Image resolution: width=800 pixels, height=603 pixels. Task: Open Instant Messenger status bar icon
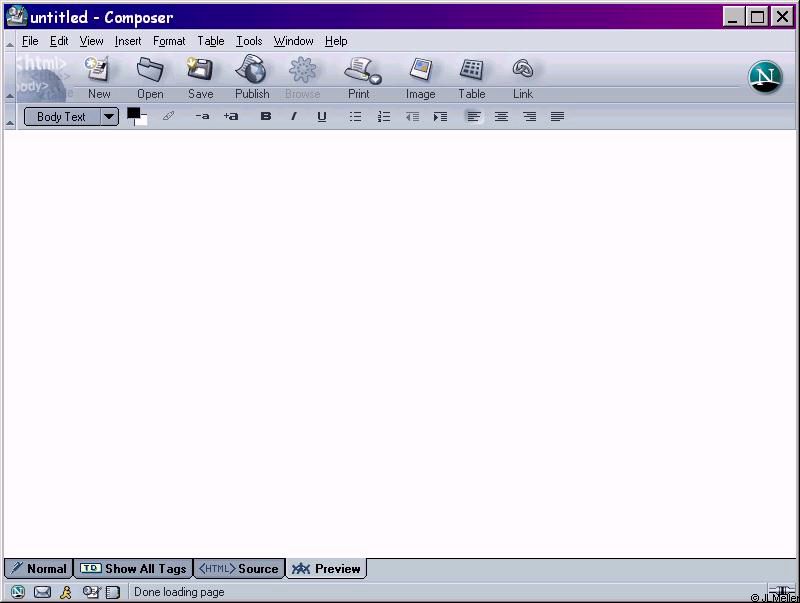click(x=66, y=592)
